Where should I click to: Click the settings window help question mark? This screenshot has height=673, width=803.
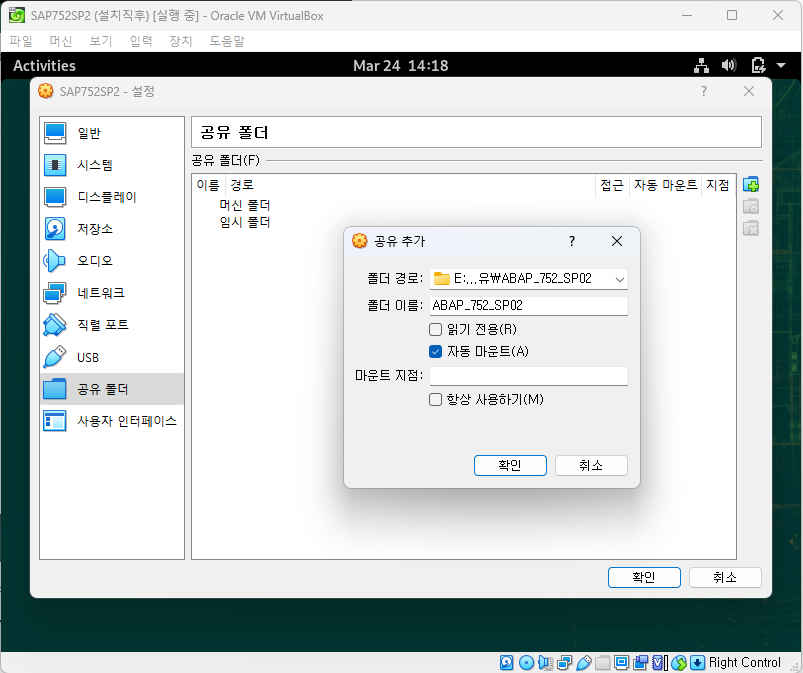(704, 91)
